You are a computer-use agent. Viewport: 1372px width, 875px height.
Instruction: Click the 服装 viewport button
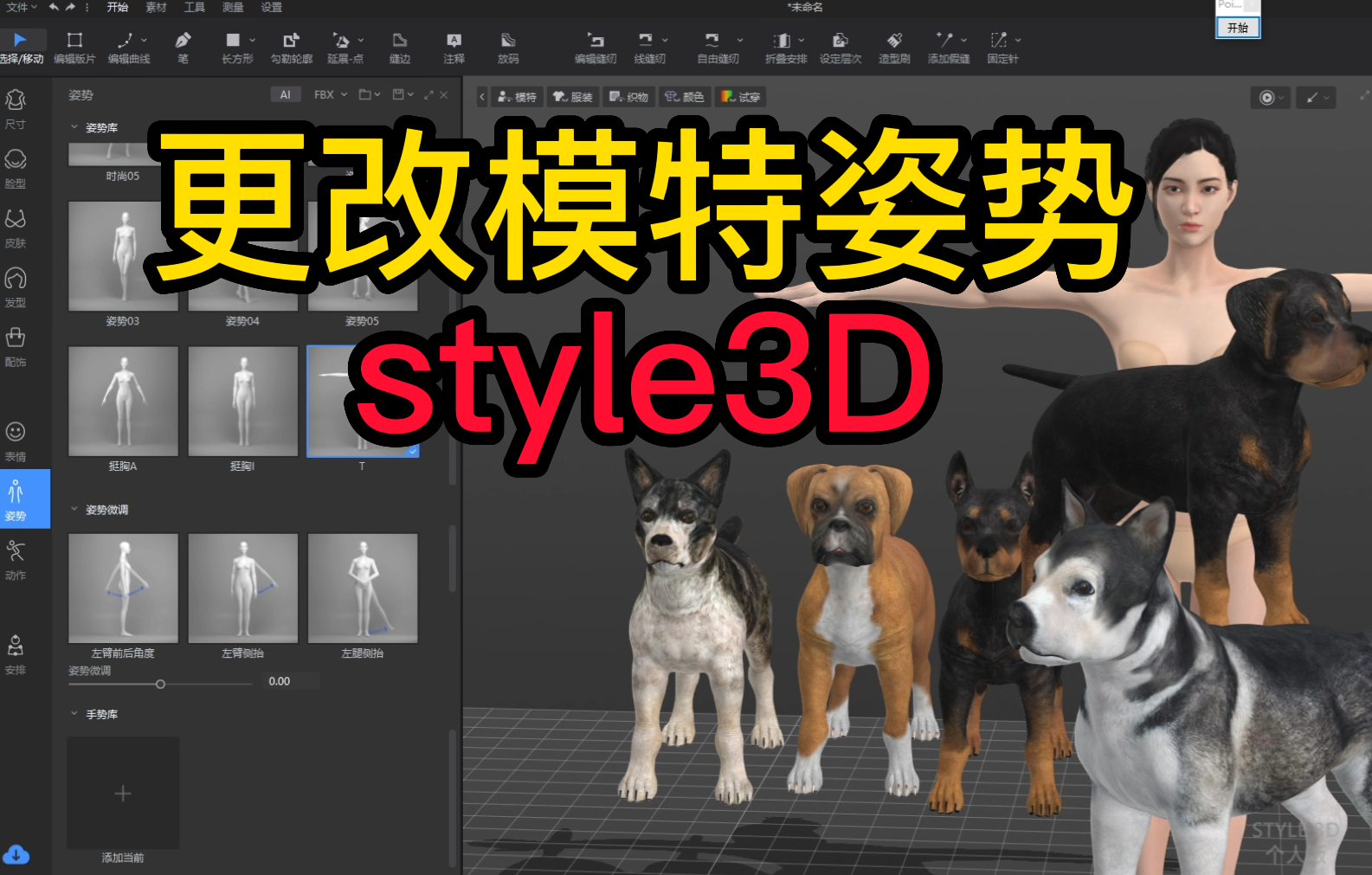click(x=573, y=97)
